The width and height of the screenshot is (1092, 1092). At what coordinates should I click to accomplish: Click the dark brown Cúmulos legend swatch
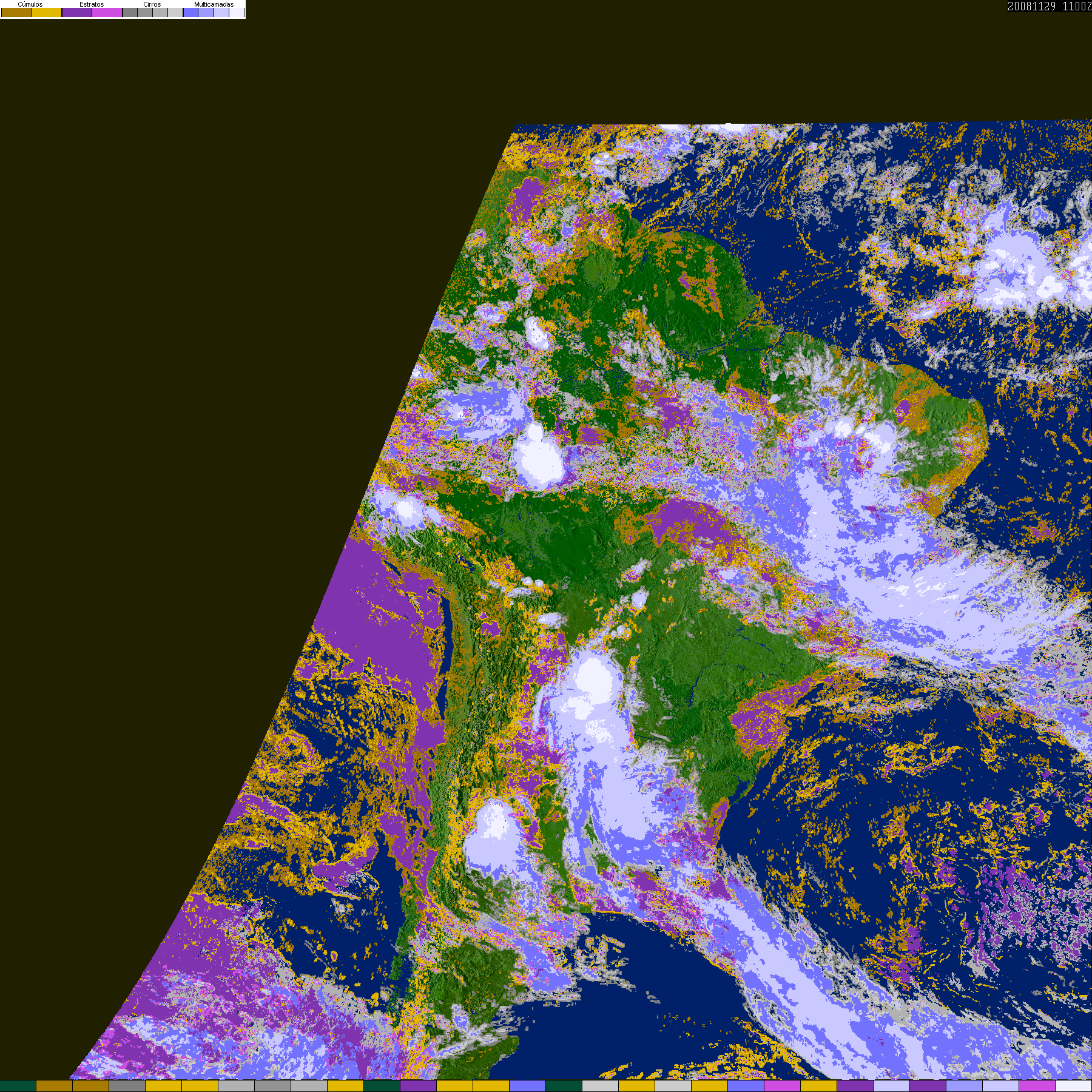16,12
